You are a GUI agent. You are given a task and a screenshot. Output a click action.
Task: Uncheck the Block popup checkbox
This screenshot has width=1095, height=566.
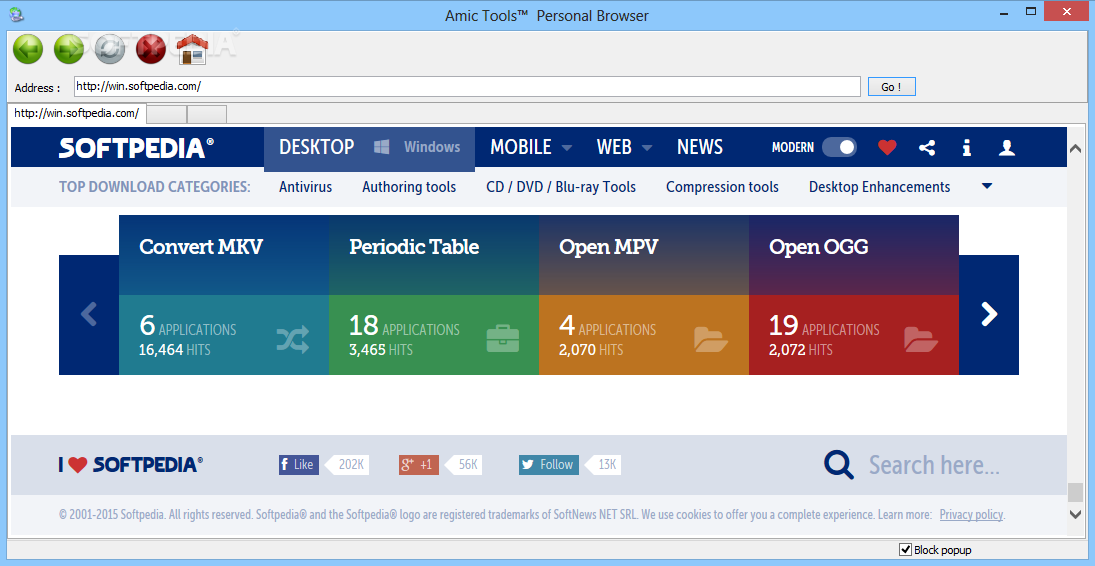click(906, 549)
